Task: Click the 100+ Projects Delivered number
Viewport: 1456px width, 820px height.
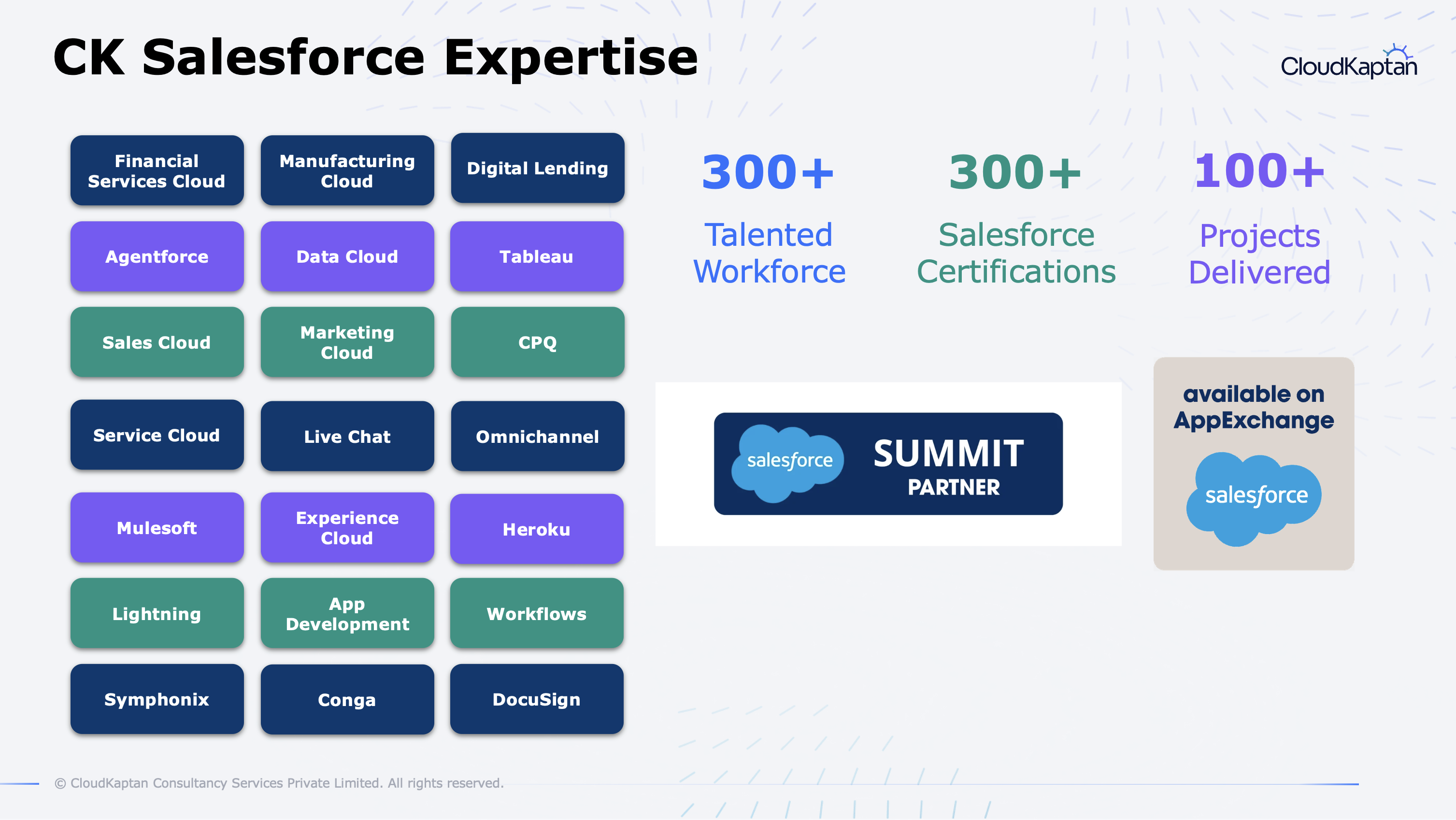Action: click(x=1259, y=170)
